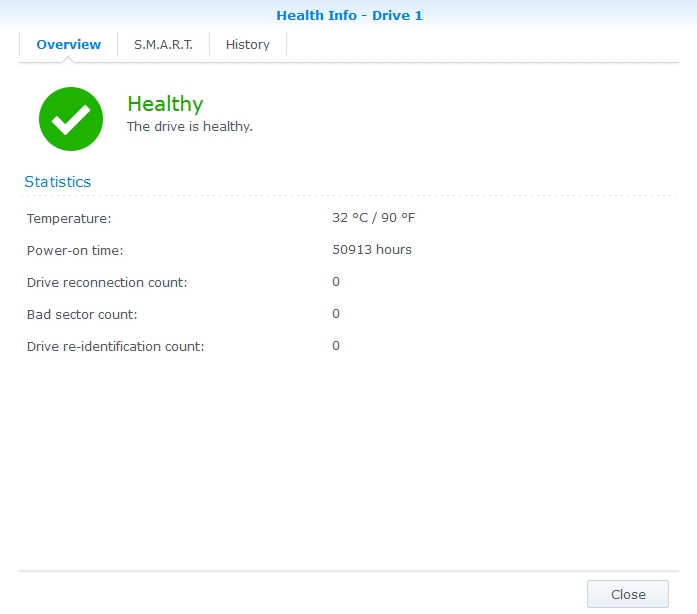
Task: Click the Bad sector count label
Action: pos(82,314)
